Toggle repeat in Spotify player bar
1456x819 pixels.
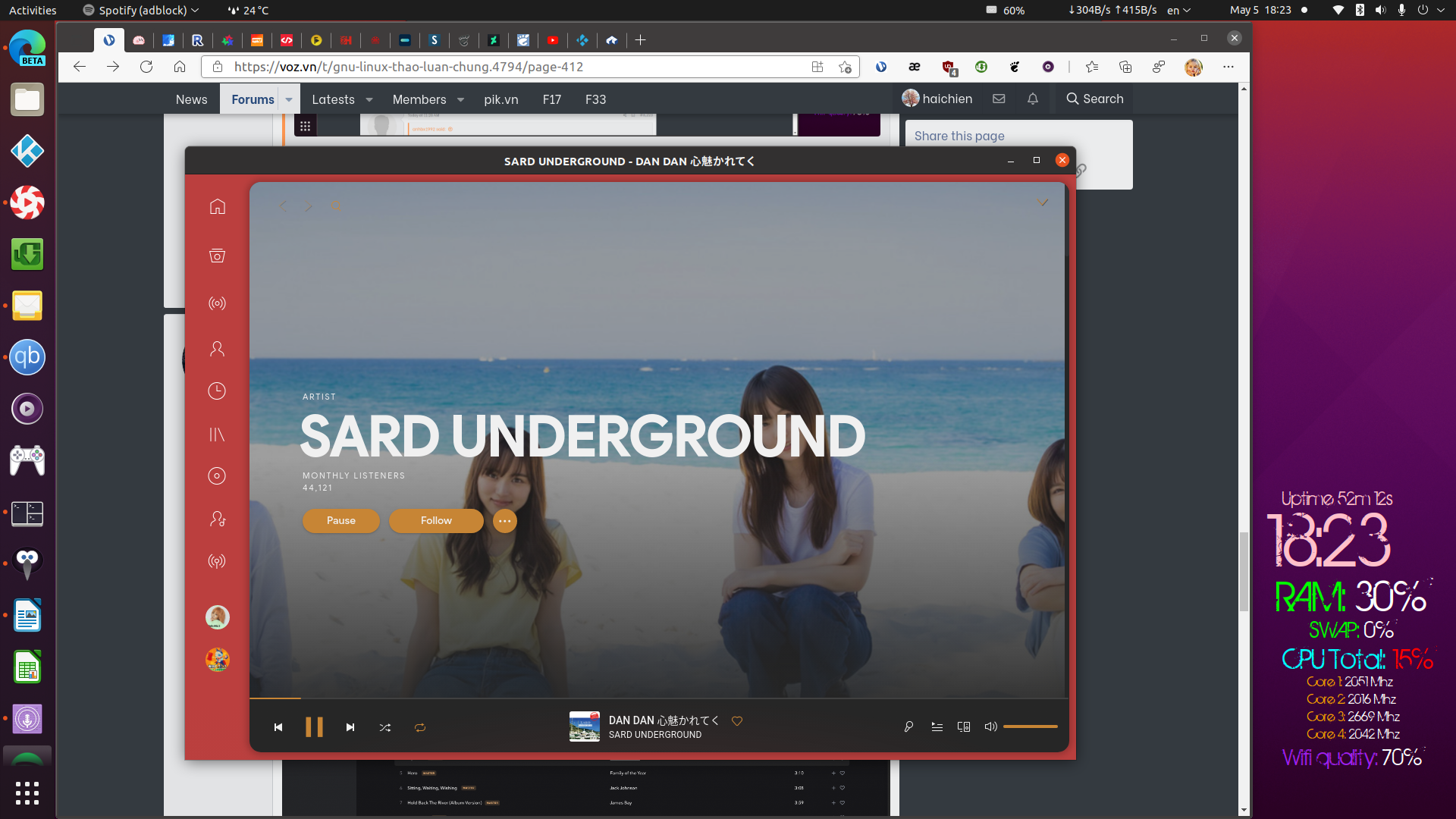click(x=420, y=727)
